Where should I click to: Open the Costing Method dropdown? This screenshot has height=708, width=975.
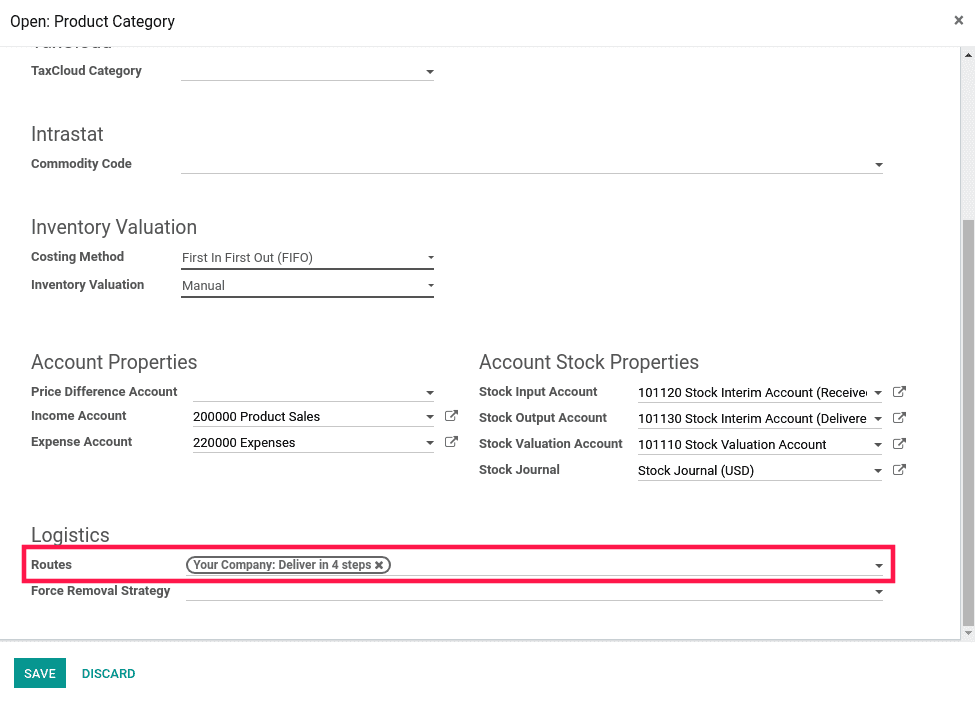coord(307,257)
